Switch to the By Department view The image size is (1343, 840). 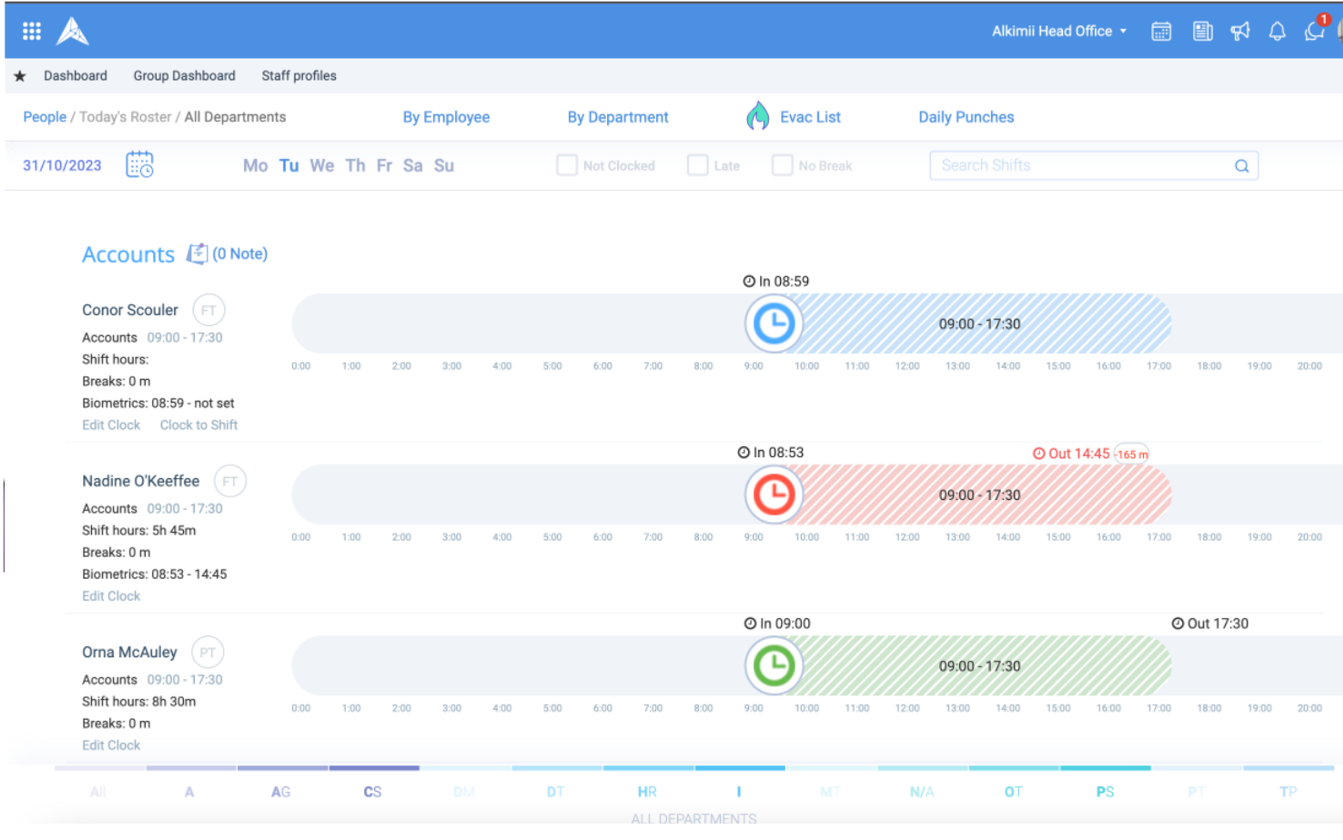618,117
